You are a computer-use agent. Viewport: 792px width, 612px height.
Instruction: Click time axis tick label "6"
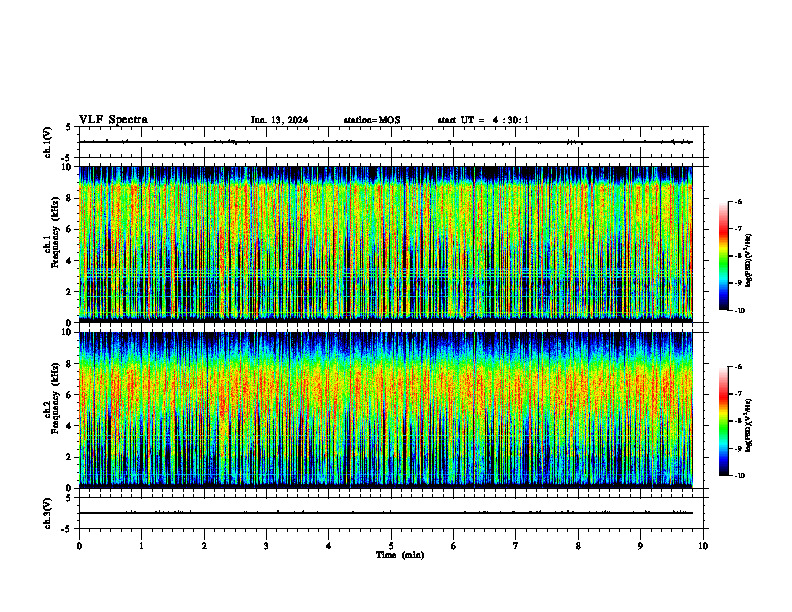click(x=454, y=546)
